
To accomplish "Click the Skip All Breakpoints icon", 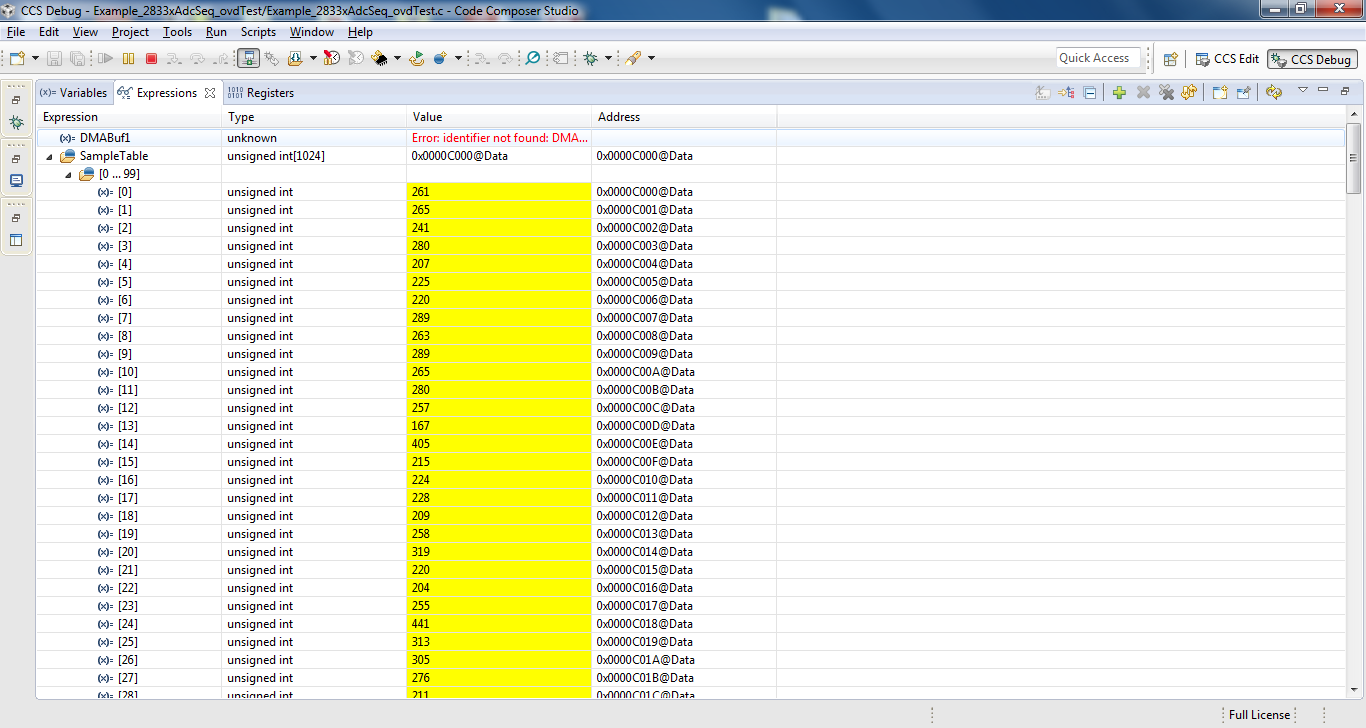I will point(533,59).
